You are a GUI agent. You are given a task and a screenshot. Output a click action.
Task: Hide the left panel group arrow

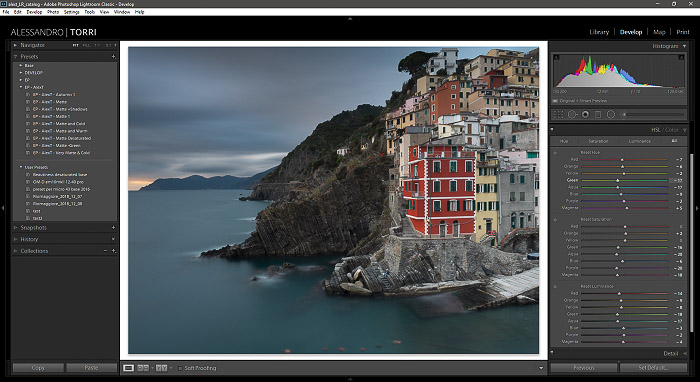(3, 208)
